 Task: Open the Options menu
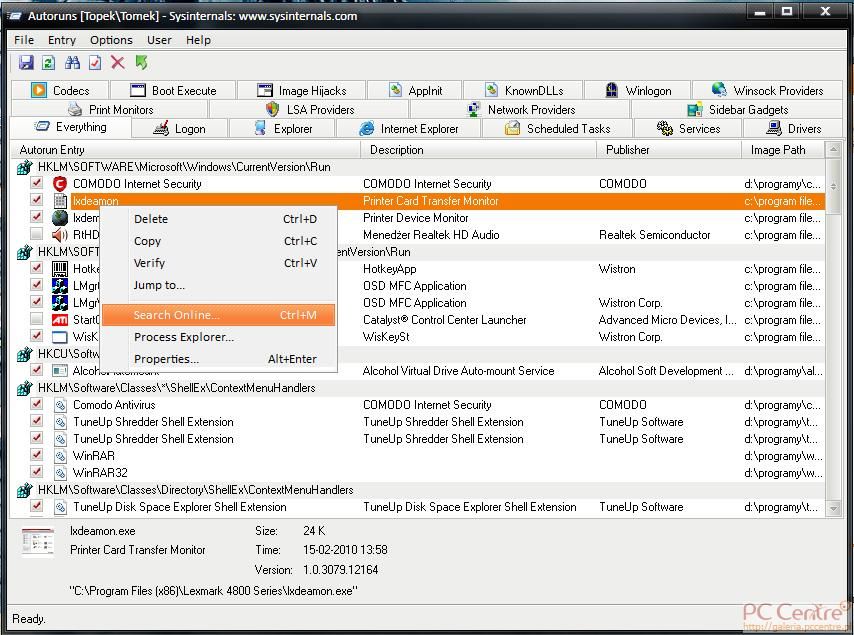(111, 40)
